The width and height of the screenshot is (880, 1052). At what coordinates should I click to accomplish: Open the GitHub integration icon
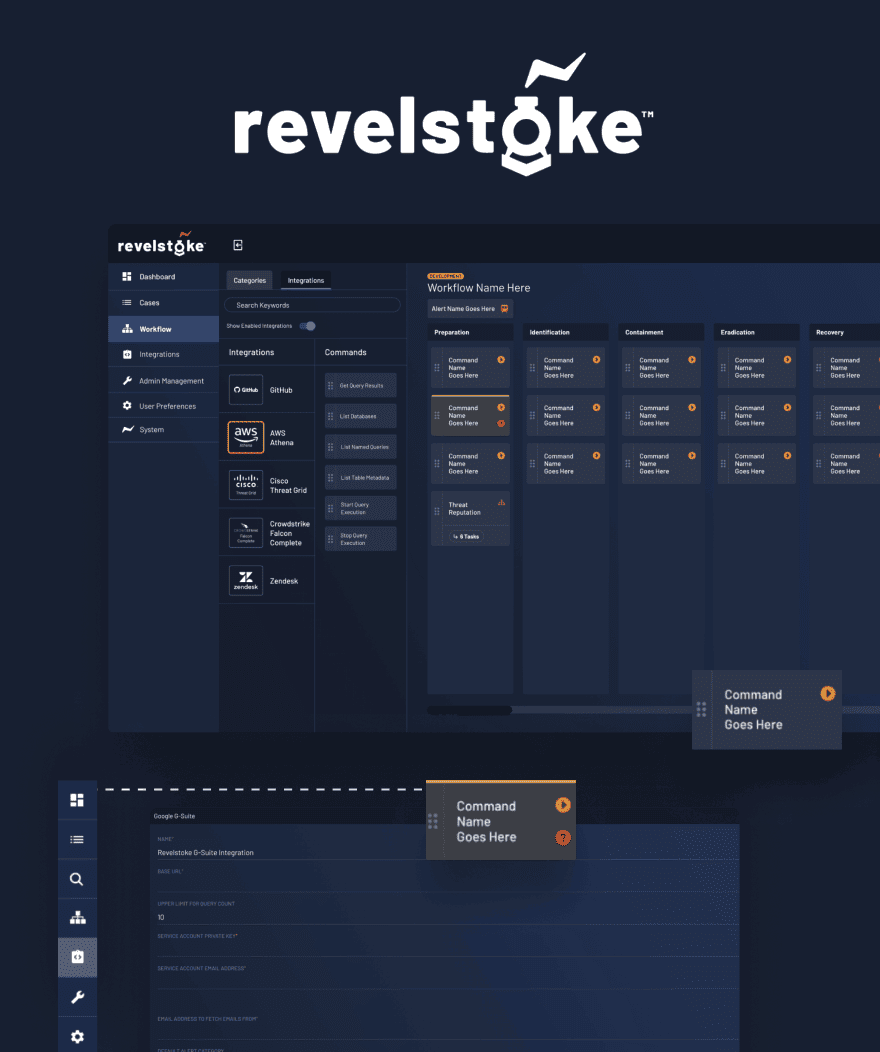pos(245,389)
